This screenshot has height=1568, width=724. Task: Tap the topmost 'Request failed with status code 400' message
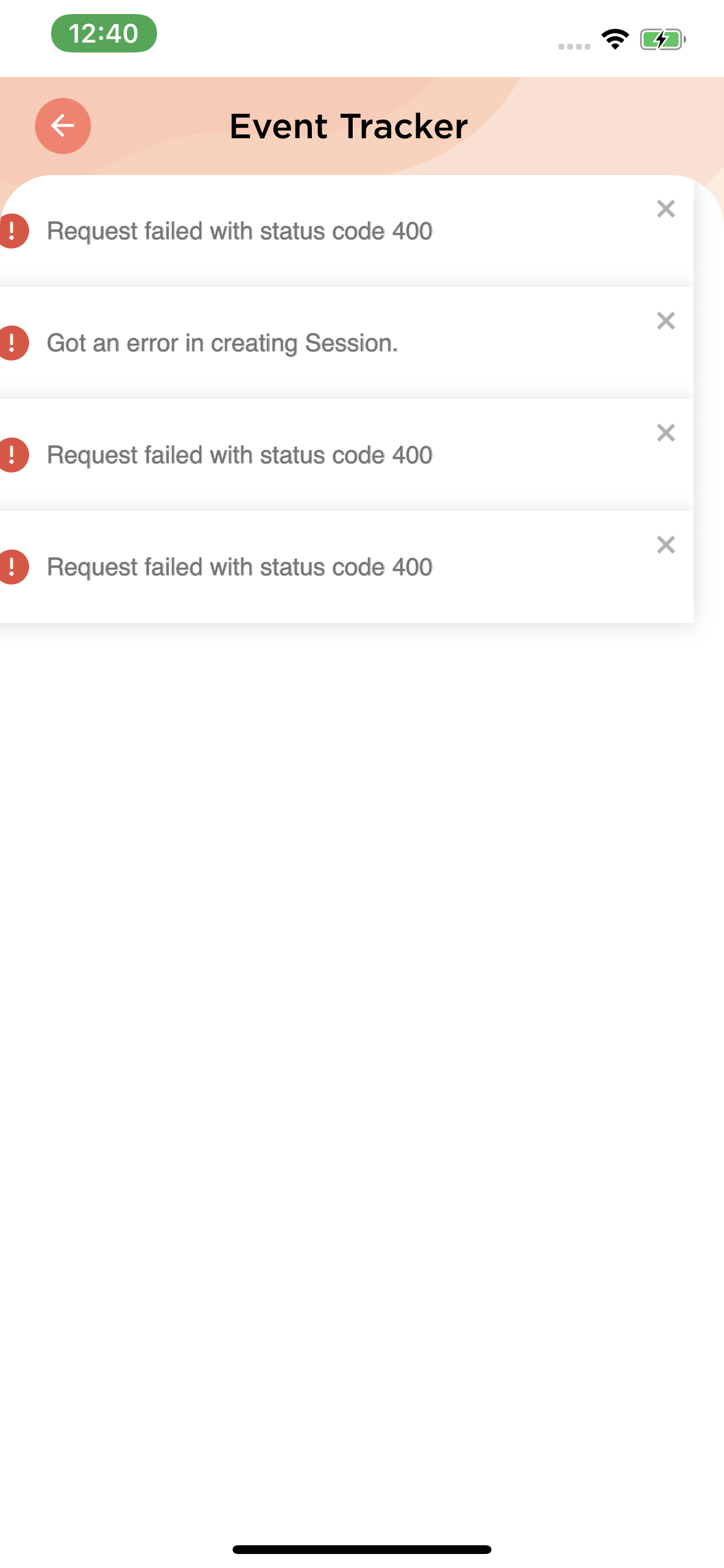point(240,232)
